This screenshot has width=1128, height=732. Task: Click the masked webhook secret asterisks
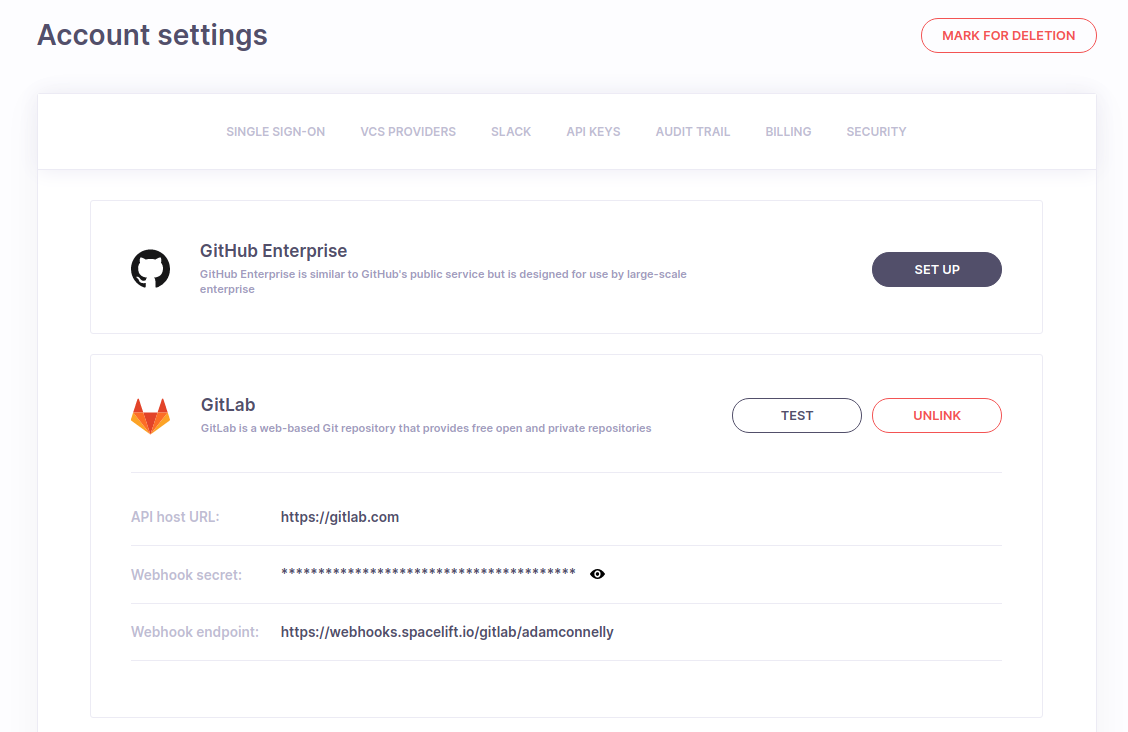pos(428,573)
